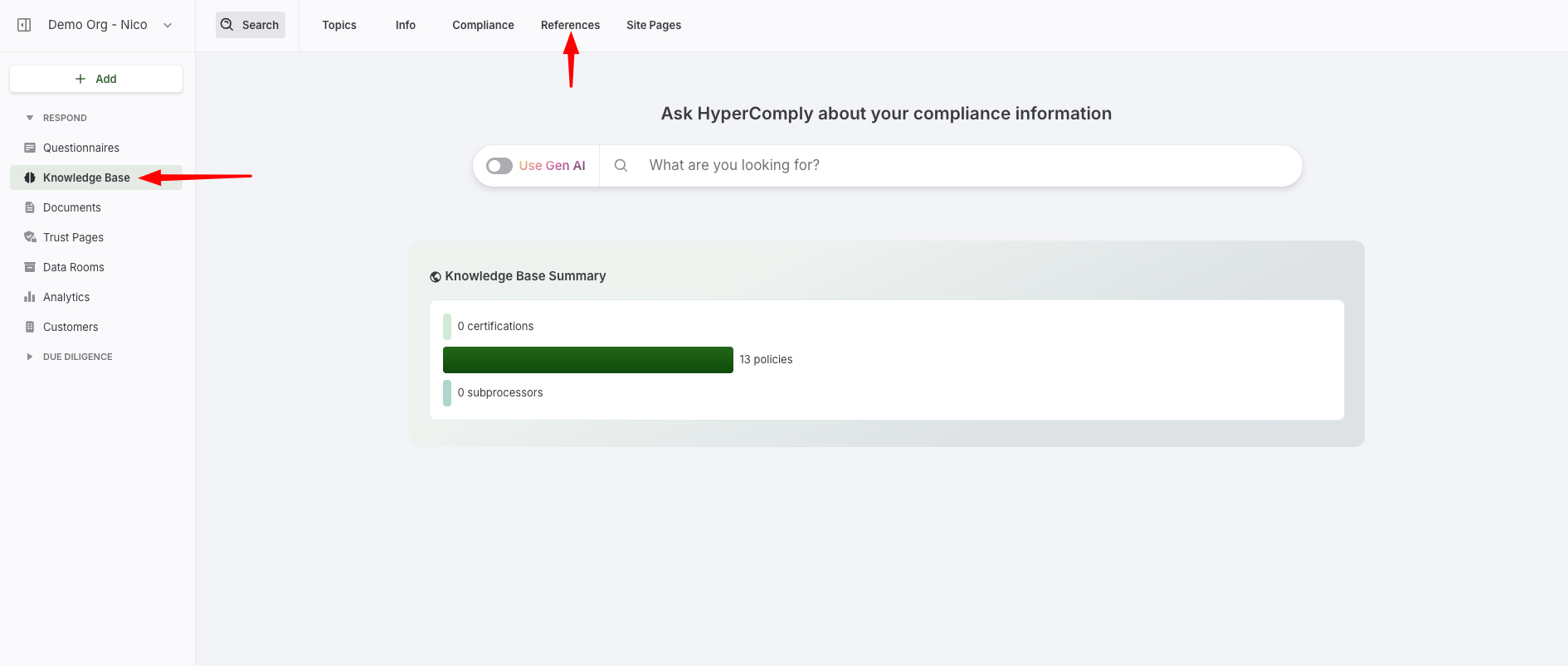Click the Questionnaires list icon
This screenshot has height=666, width=1568.
click(x=30, y=148)
